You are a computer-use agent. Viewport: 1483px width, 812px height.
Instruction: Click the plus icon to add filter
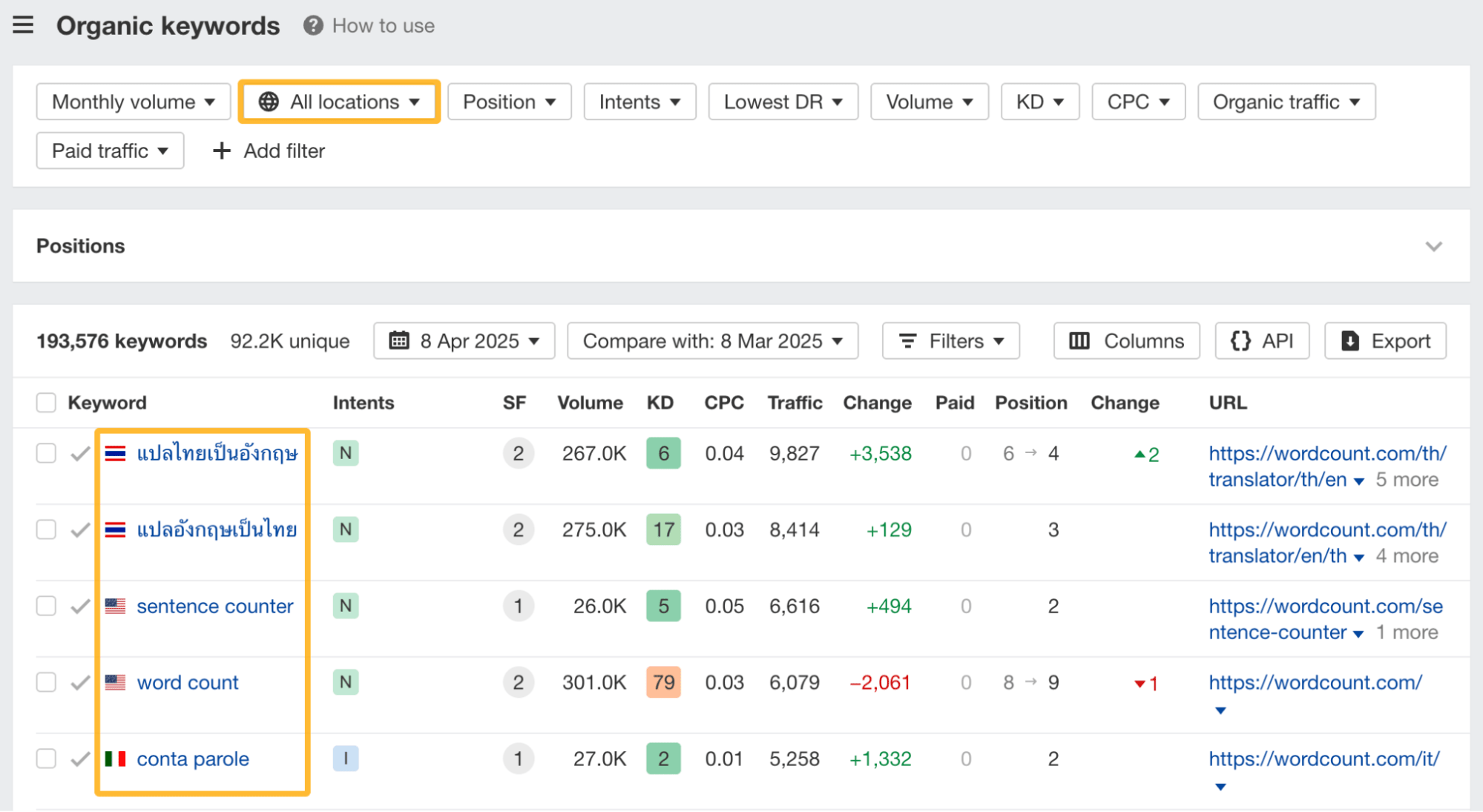tap(221, 151)
